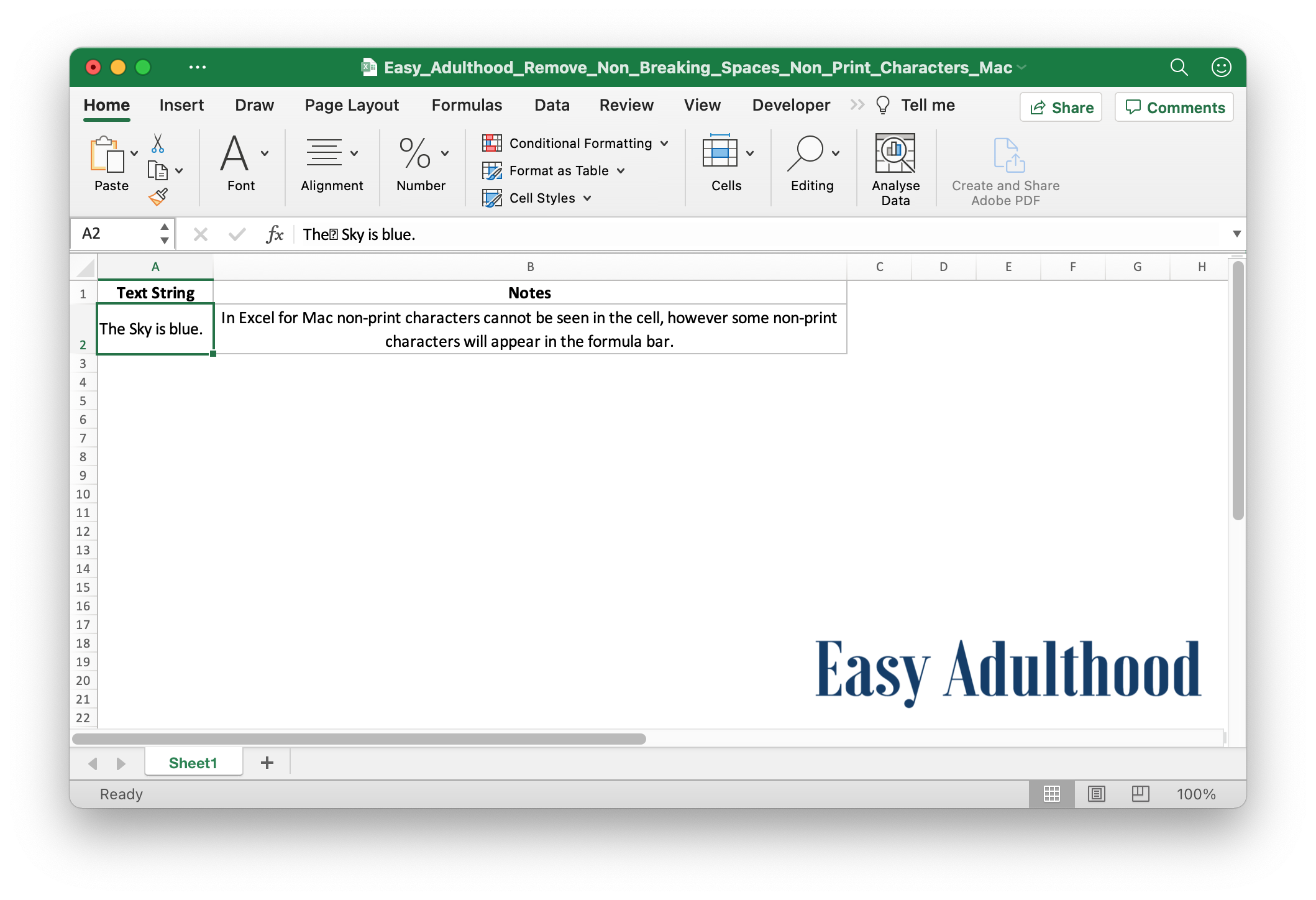
Task: Click the Format Painter icon
Action: pos(157,196)
